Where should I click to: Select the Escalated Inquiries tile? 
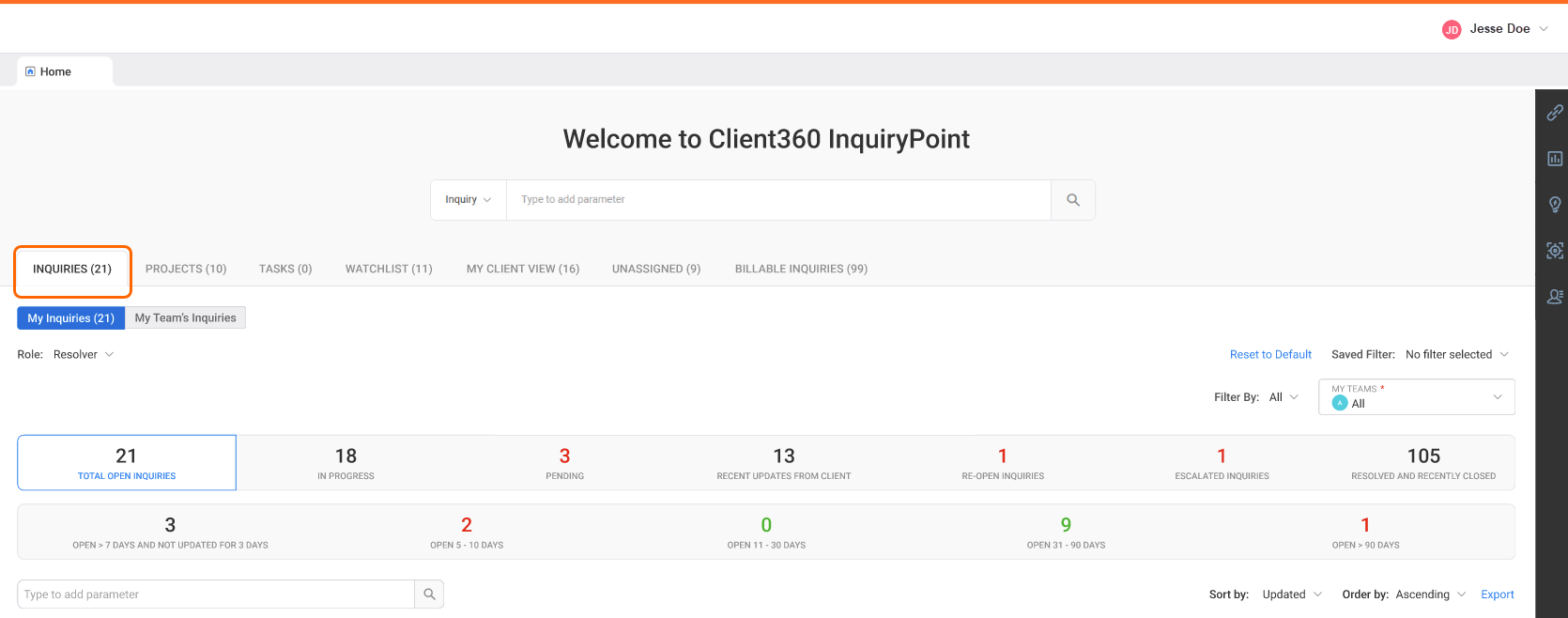[1222, 463]
